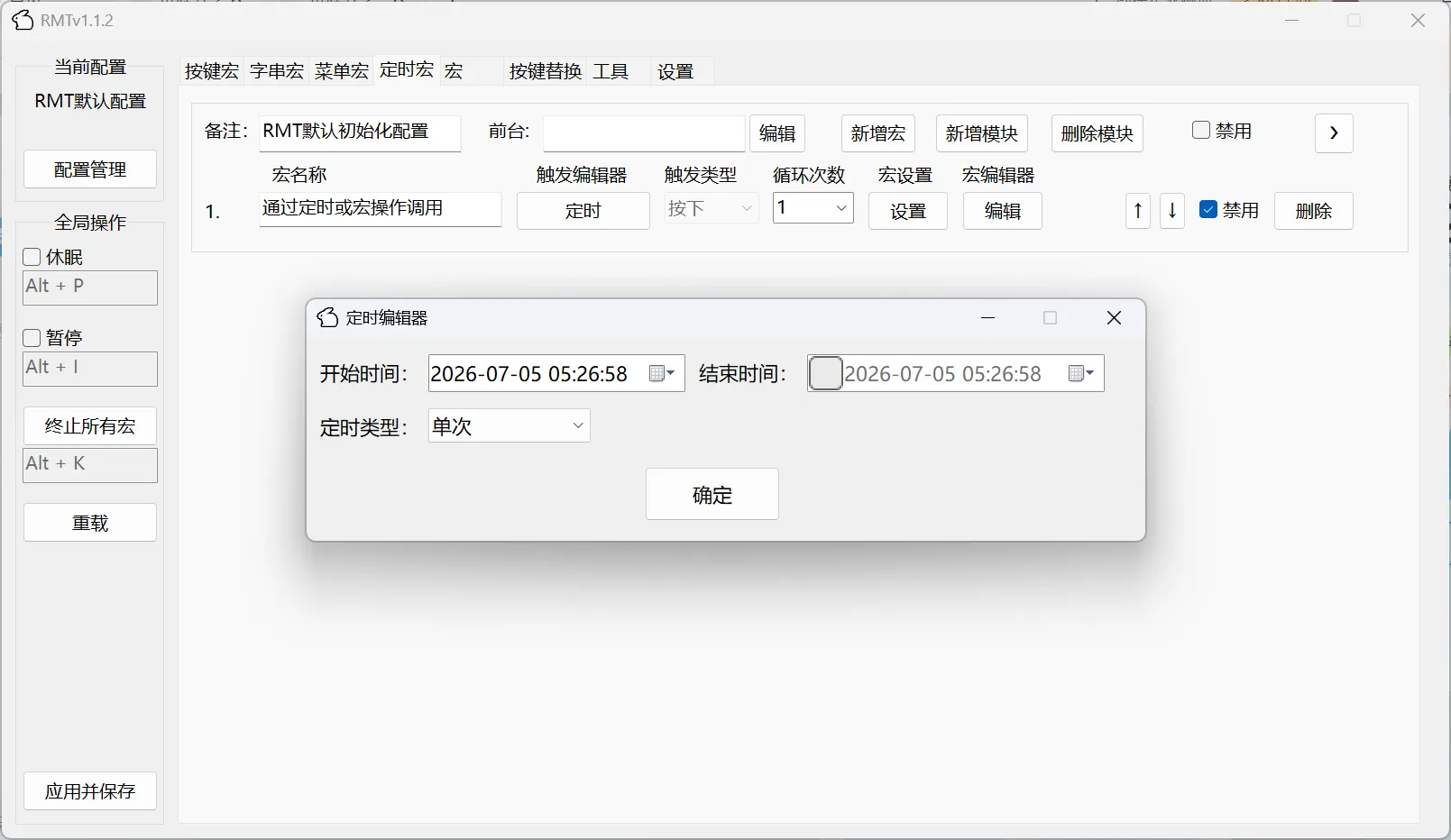Enable the 结束时间 checkbox
Image resolution: width=1451 pixels, height=840 pixels.
tap(825, 373)
